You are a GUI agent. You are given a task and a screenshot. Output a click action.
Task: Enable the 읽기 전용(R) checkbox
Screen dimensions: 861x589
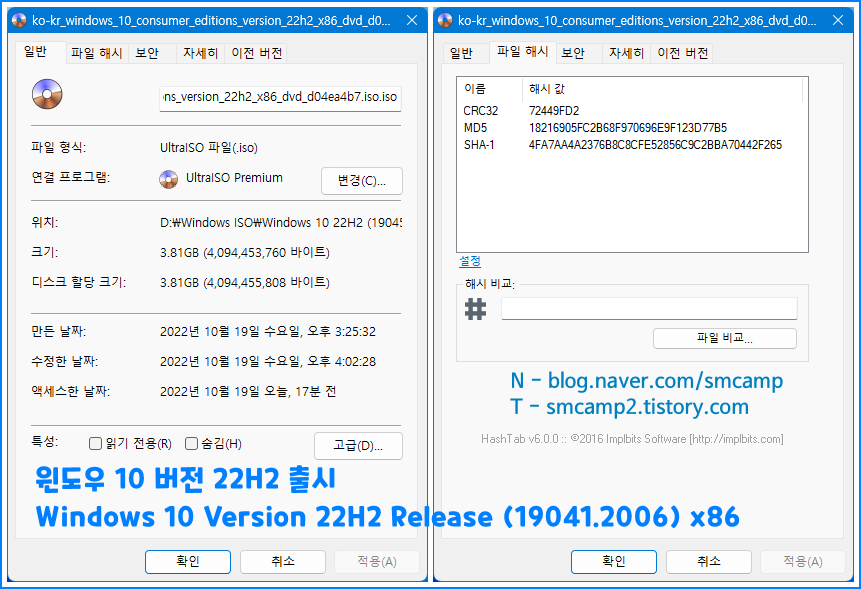96,444
